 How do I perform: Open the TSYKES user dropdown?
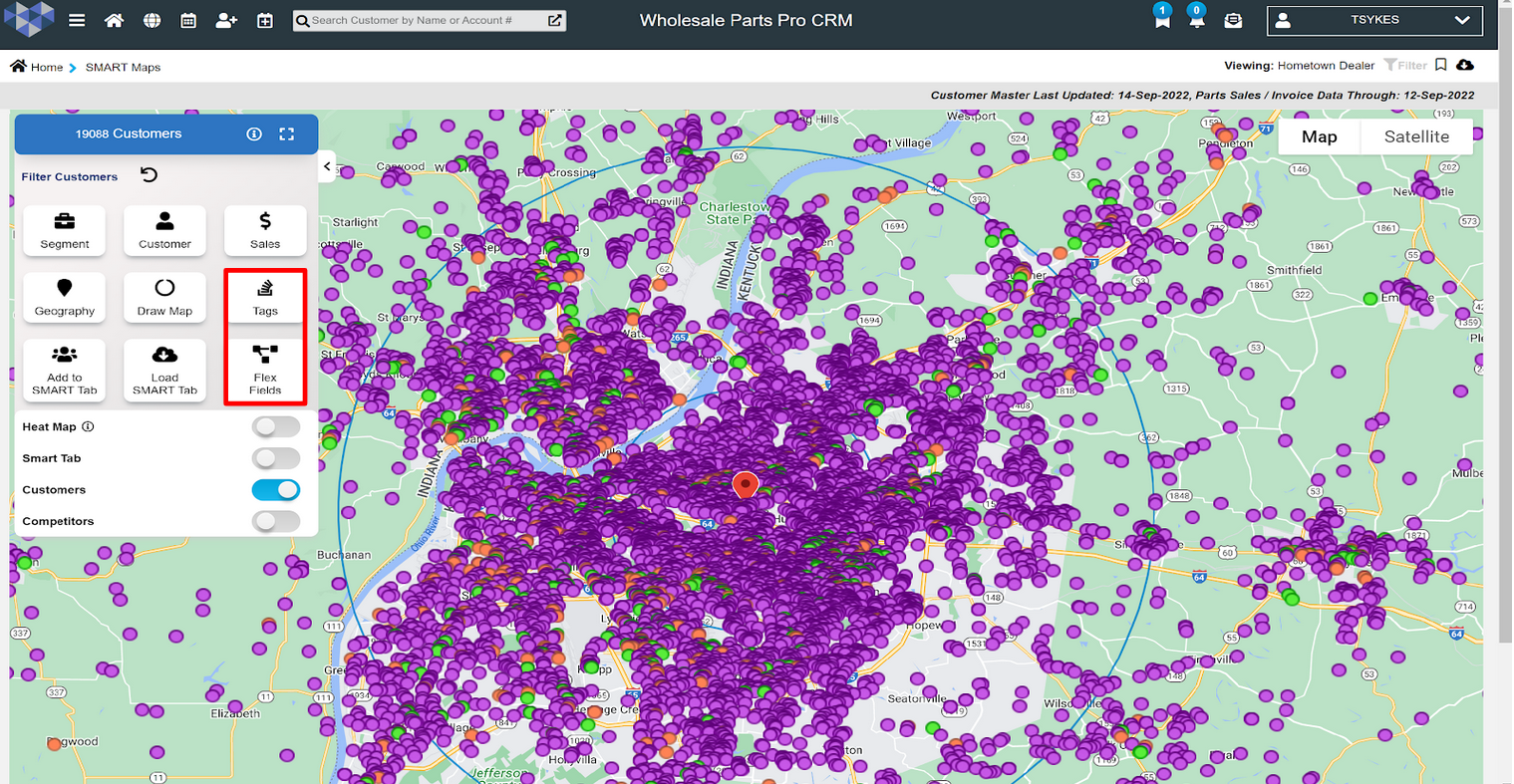(x=1374, y=20)
